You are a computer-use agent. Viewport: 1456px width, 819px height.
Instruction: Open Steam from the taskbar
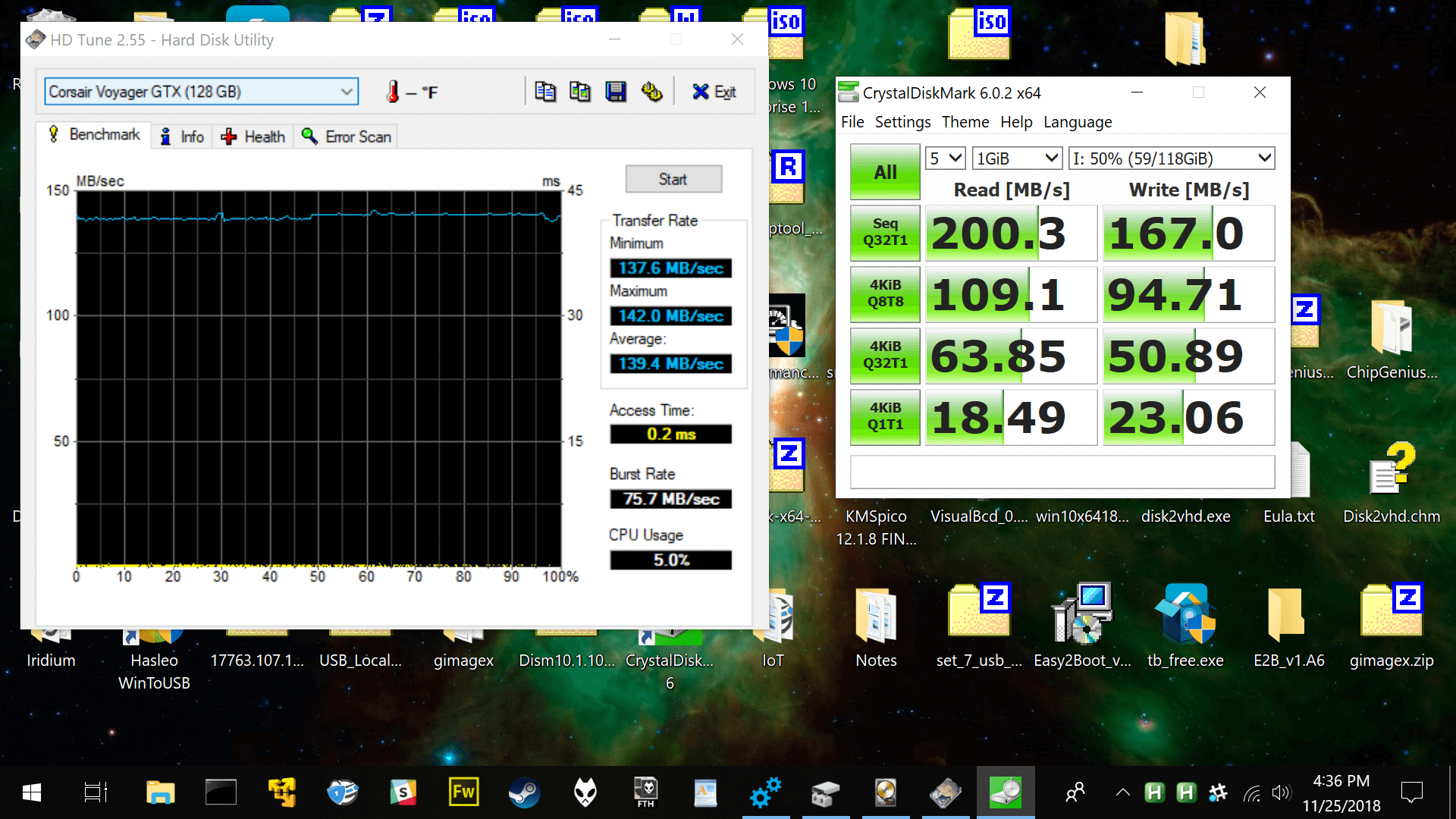[x=524, y=793]
